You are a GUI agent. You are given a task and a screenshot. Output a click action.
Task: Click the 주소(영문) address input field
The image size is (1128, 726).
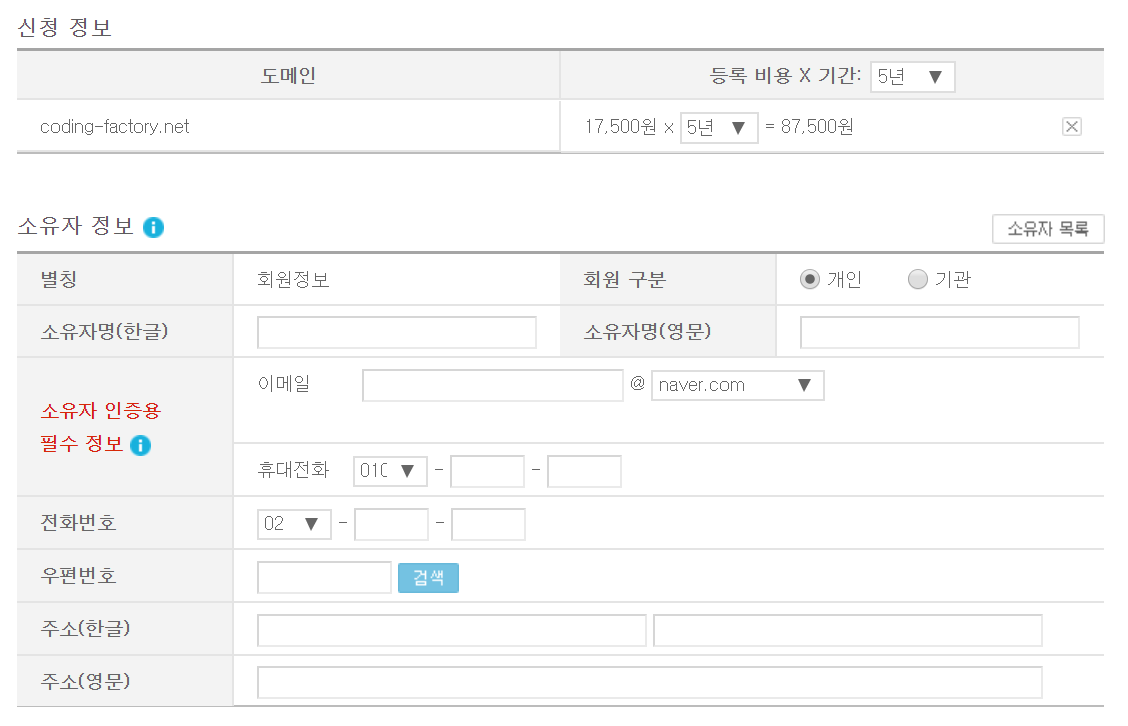[x=649, y=682]
